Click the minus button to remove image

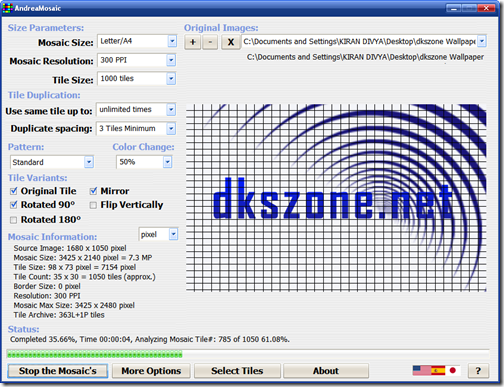click(x=210, y=42)
